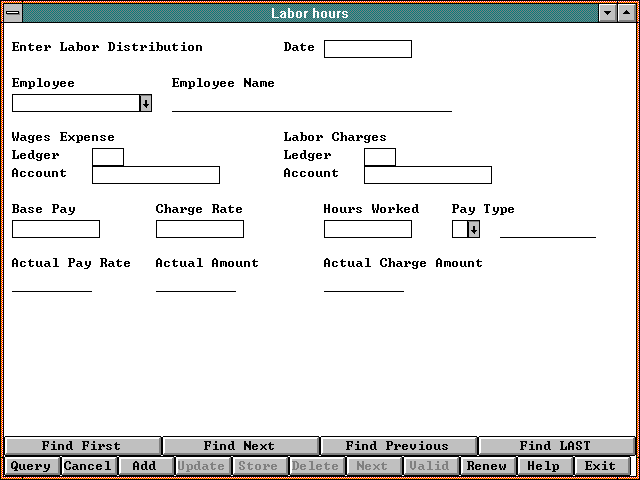Click the Labor Charges Account field
Image resolution: width=640 pixels, height=480 pixels.
[427, 175]
